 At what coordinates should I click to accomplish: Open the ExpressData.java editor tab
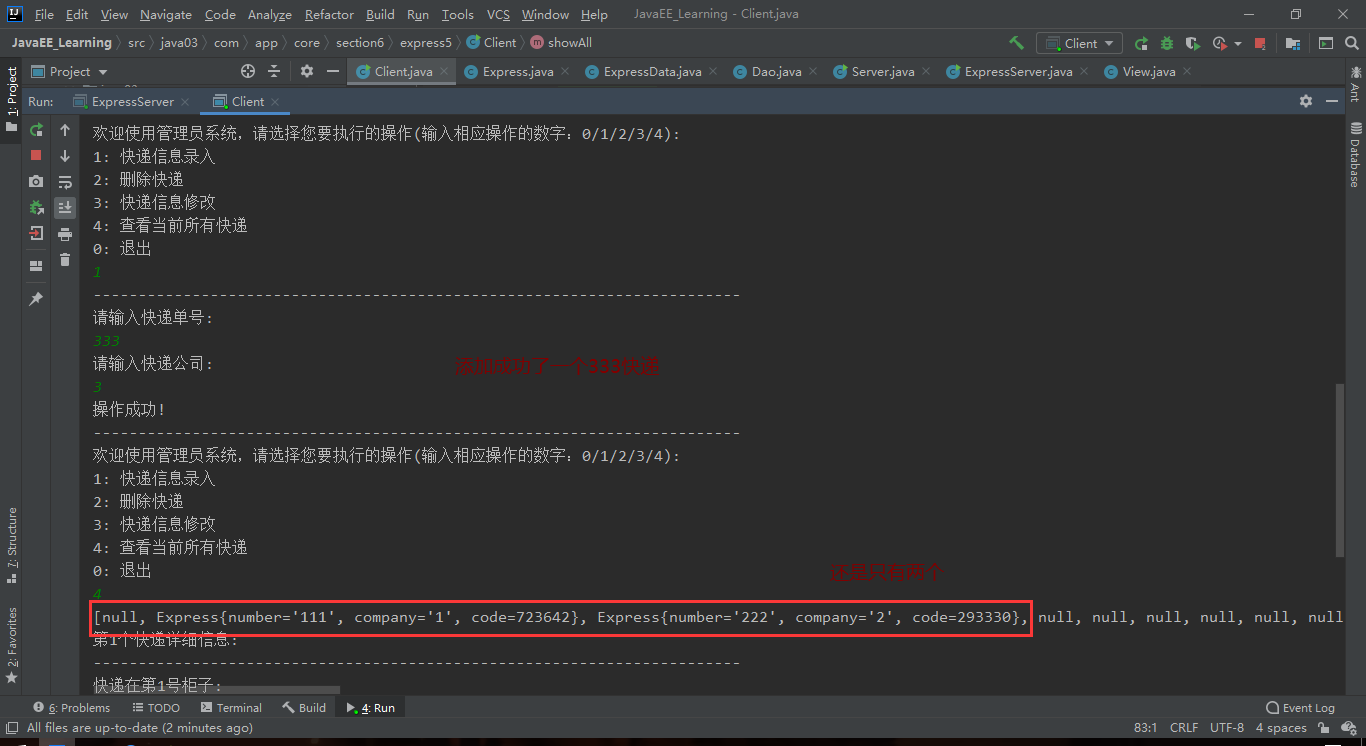click(652, 71)
